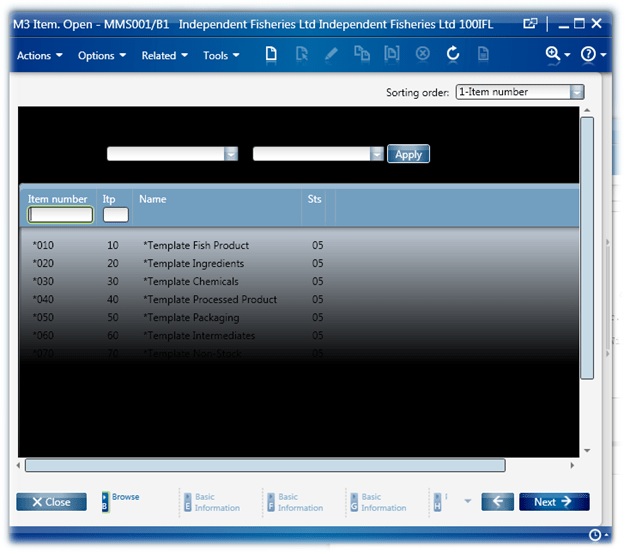Open the Related menu

point(164,56)
